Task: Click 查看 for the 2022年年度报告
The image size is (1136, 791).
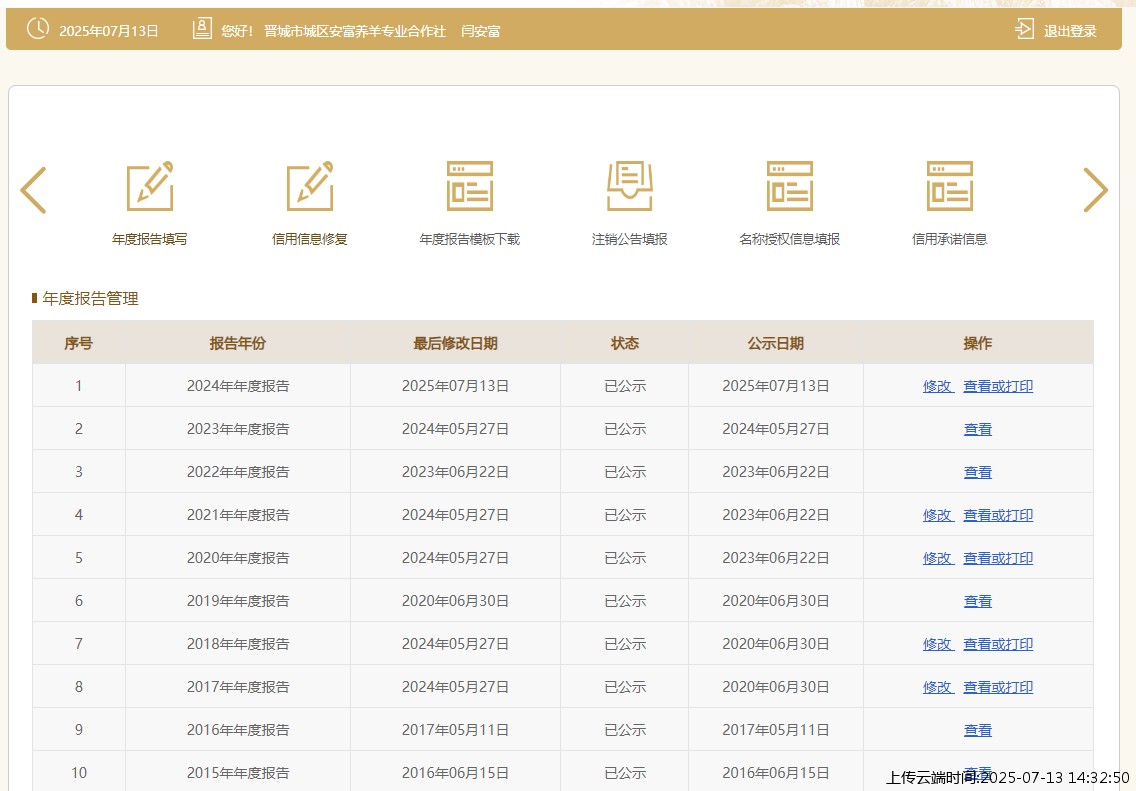Action: click(x=977, y=472)
